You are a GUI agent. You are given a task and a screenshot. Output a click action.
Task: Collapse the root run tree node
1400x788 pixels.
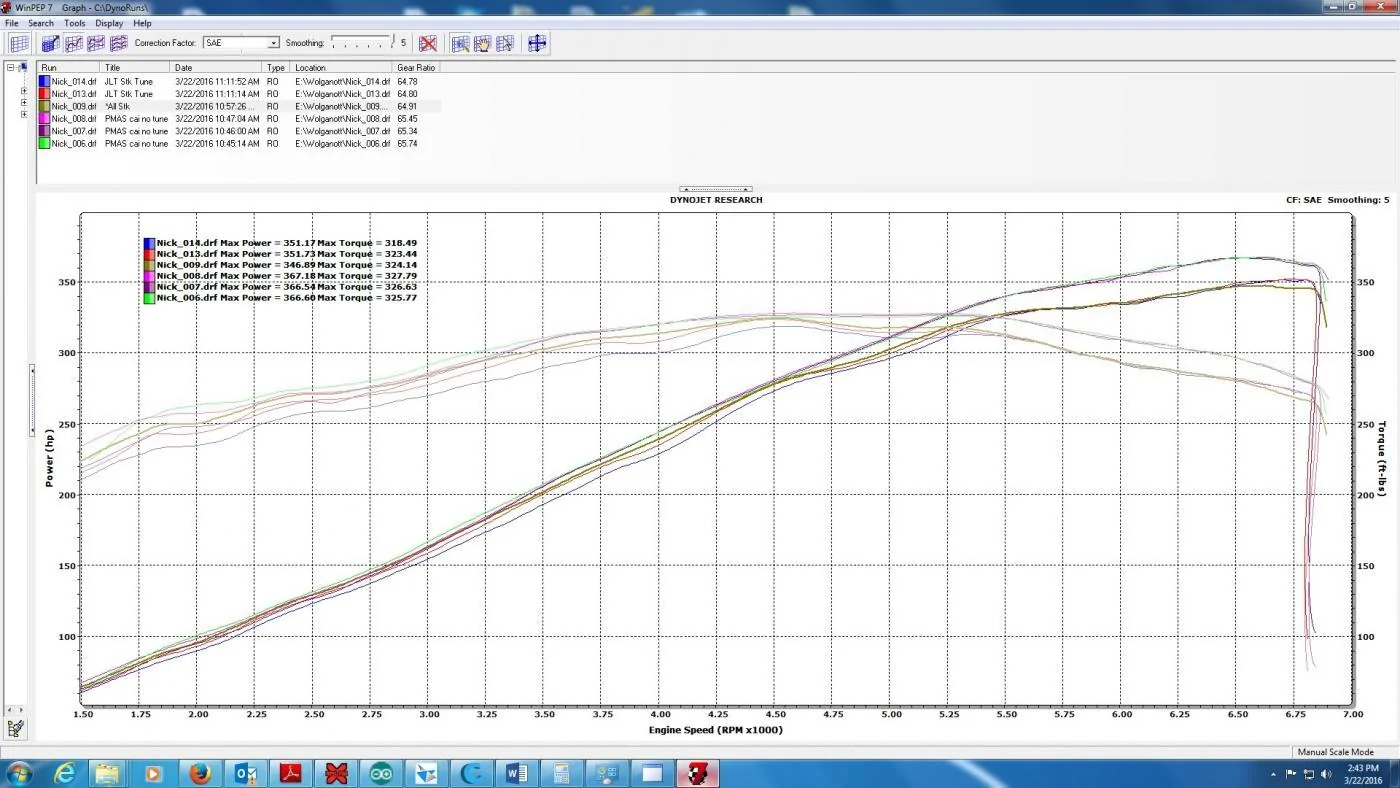click(10, 68)
